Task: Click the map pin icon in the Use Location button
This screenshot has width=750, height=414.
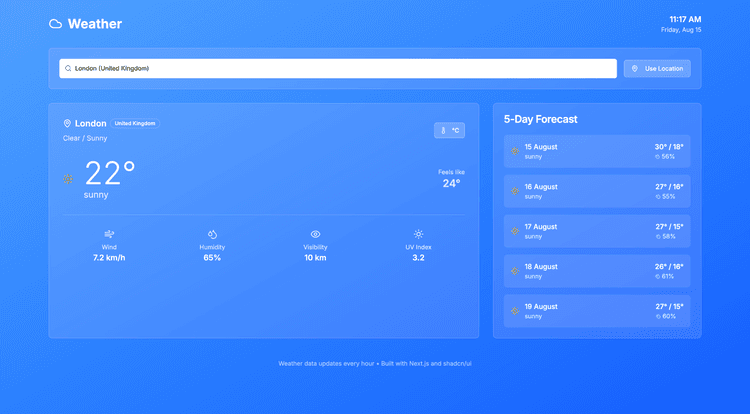Action: click(x=635, y=68)
